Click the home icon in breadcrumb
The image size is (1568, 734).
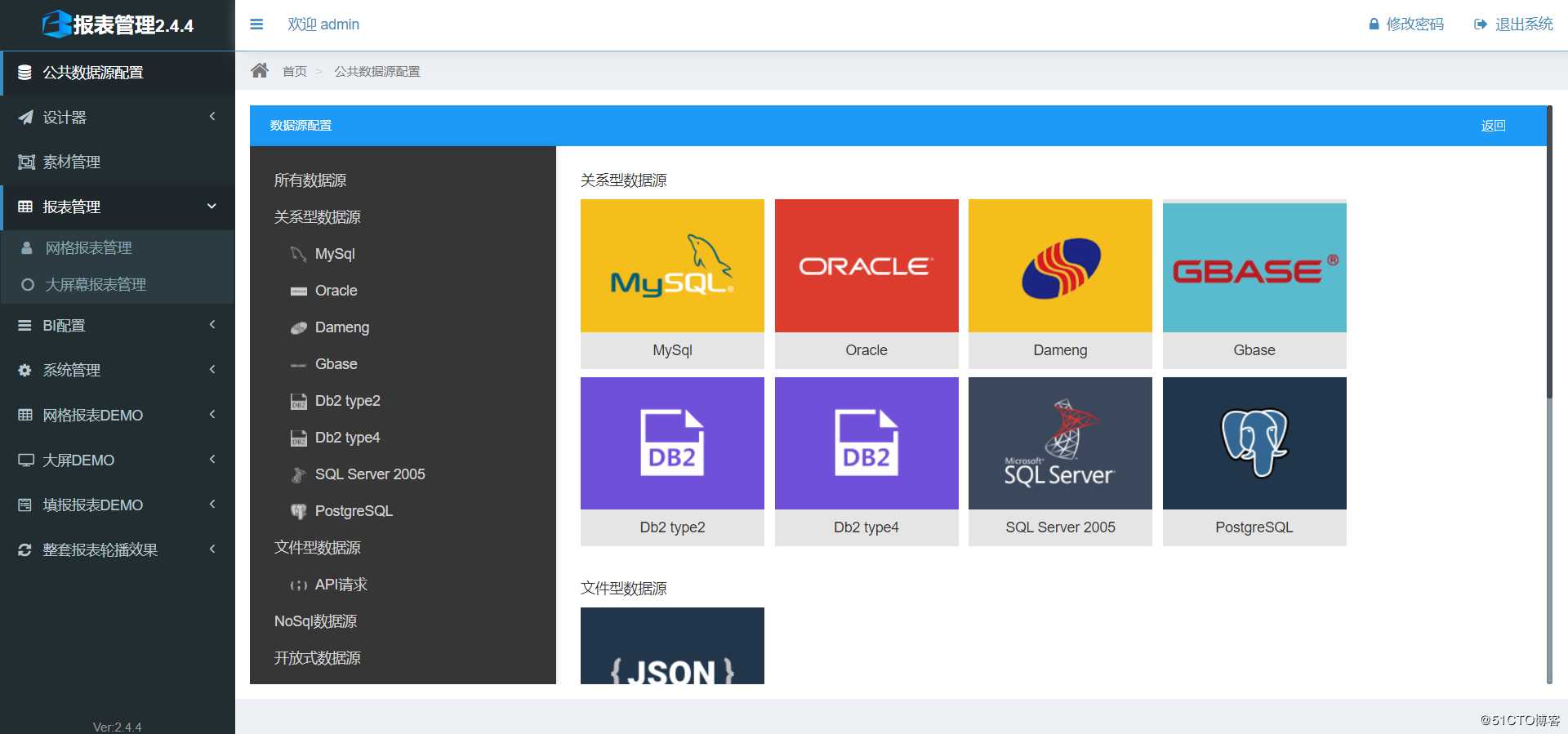coord(260,70)
